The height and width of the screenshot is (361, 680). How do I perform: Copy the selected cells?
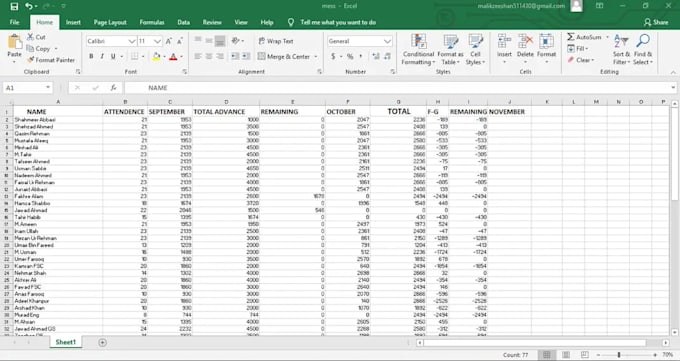pyautogui.click(x=39, y=49)
